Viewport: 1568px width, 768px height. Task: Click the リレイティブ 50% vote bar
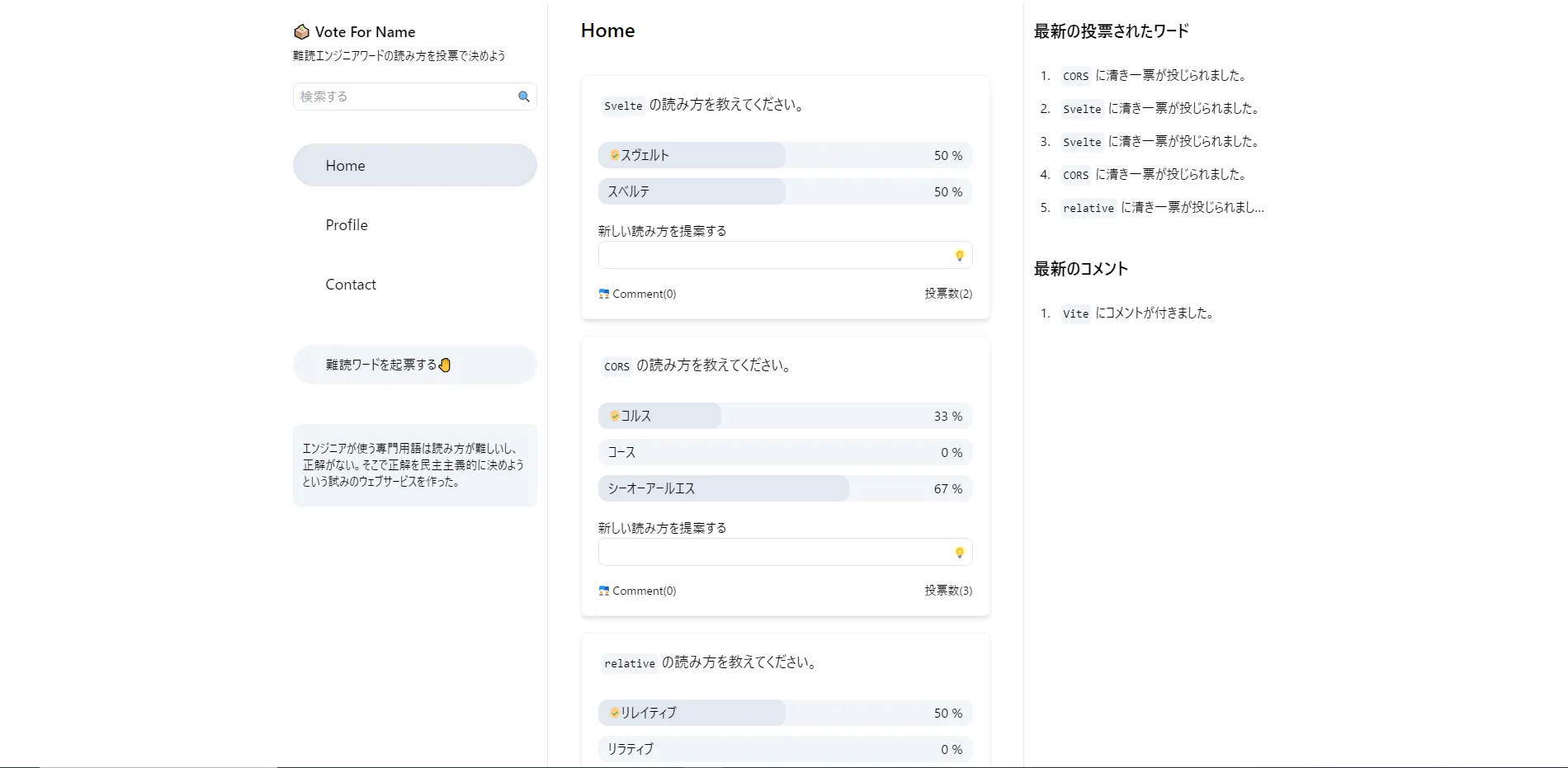[x=784, y=713]
